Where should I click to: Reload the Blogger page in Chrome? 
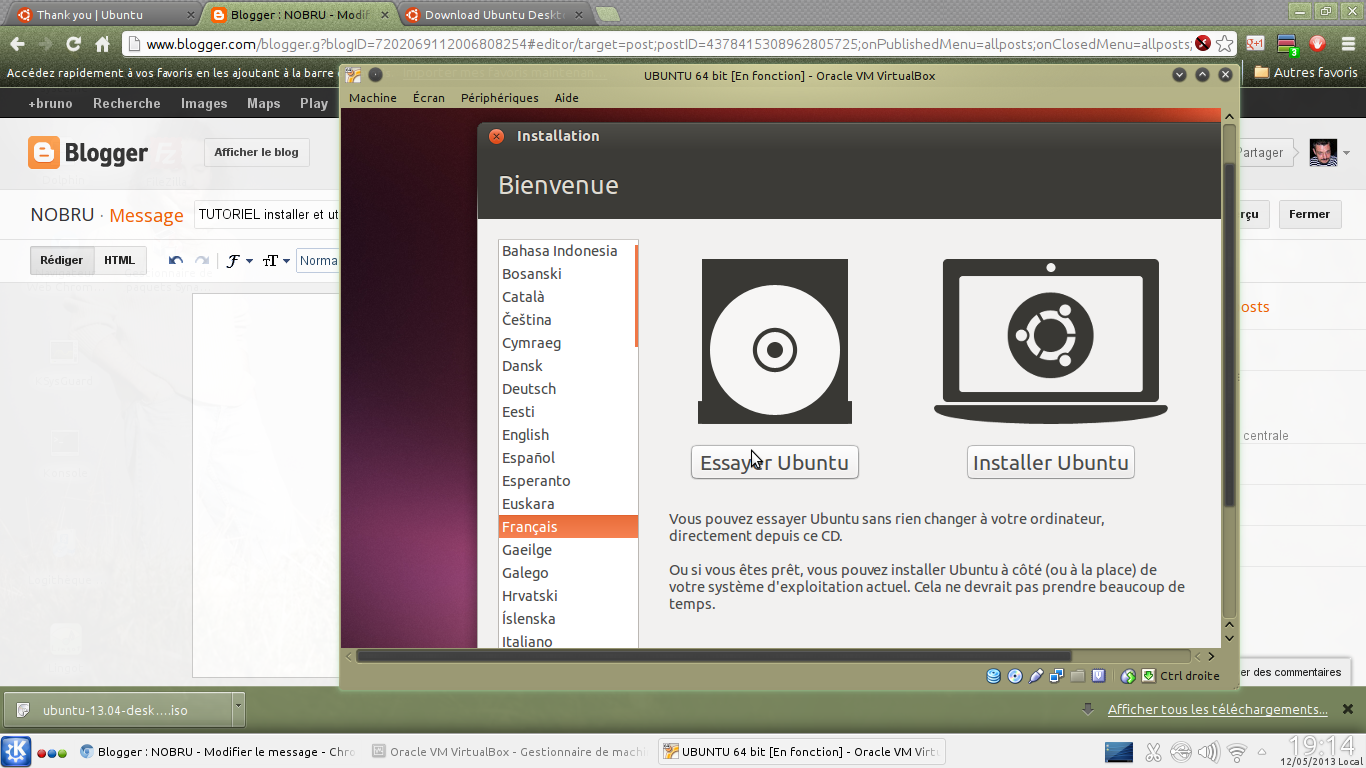[x=73, y=44]
